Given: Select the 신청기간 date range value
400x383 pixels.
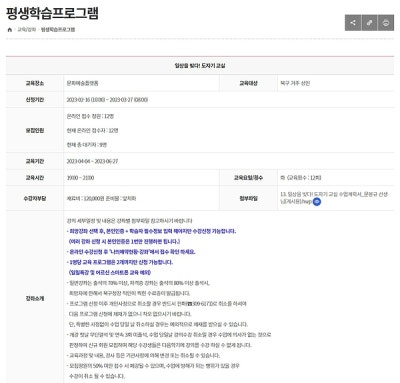Looking at the screenshot, I should [107, 100].
